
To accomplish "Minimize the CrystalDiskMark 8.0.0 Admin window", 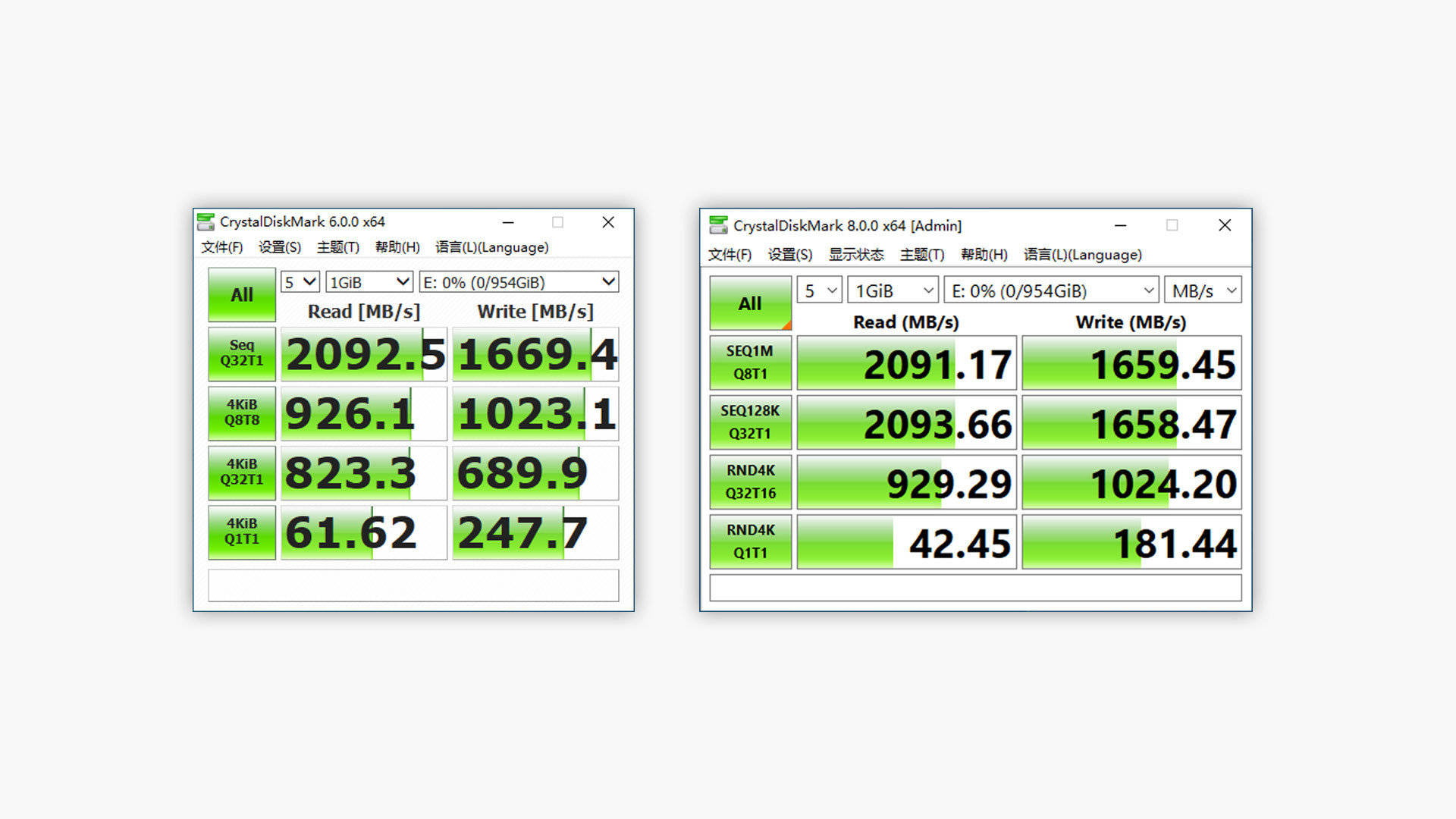I will 1120,225.
